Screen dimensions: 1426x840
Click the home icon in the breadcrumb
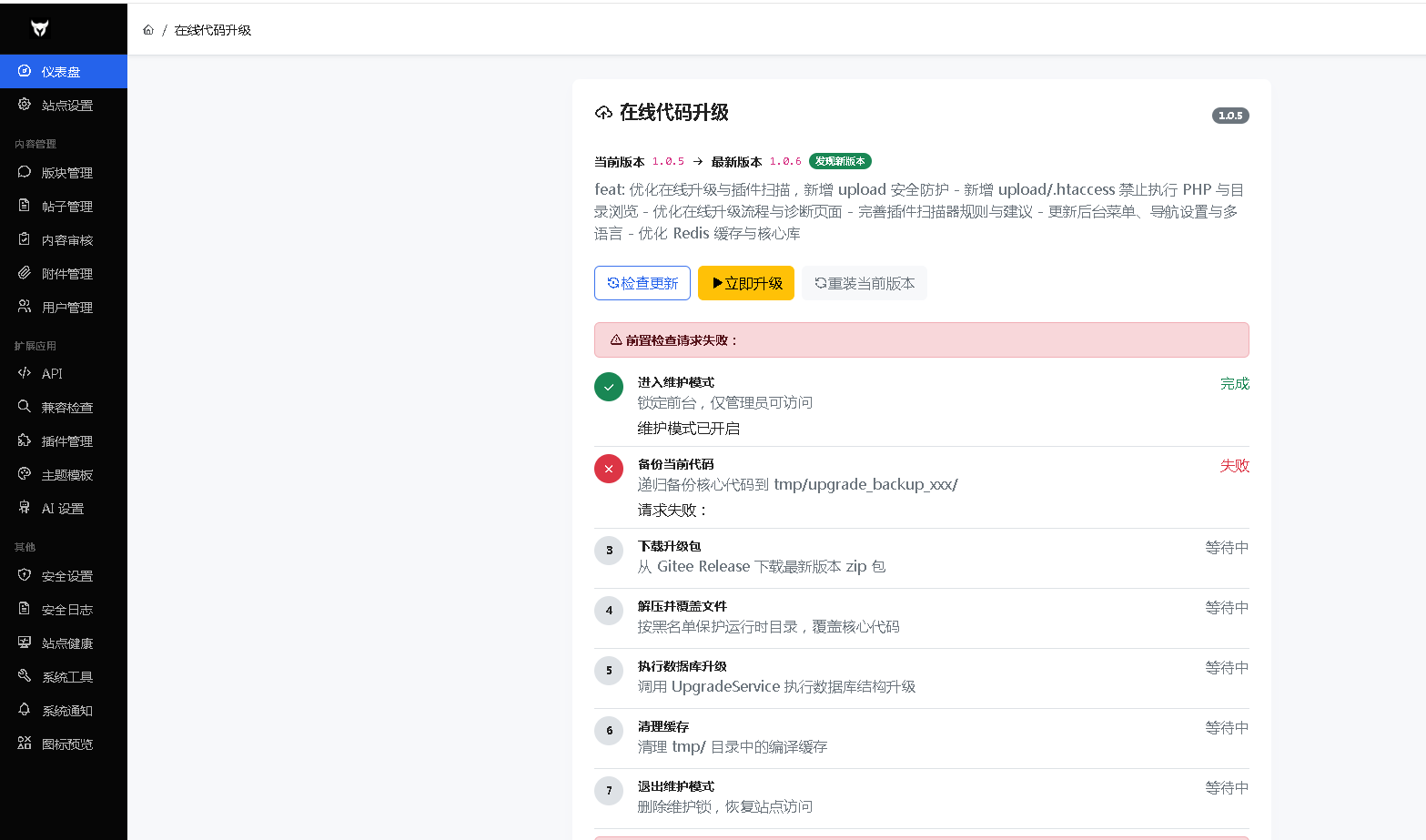[148, 30]
